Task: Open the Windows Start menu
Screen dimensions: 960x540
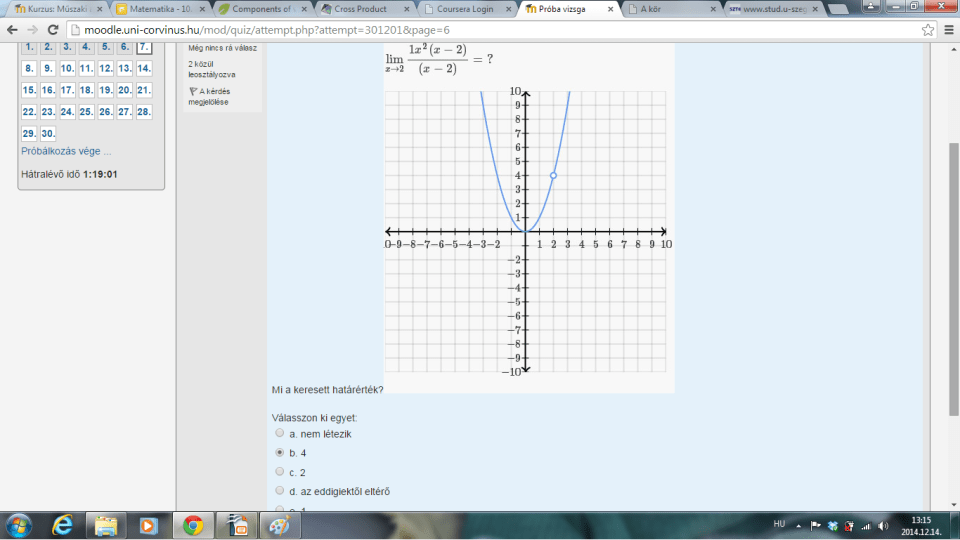Action: [20, 524]
